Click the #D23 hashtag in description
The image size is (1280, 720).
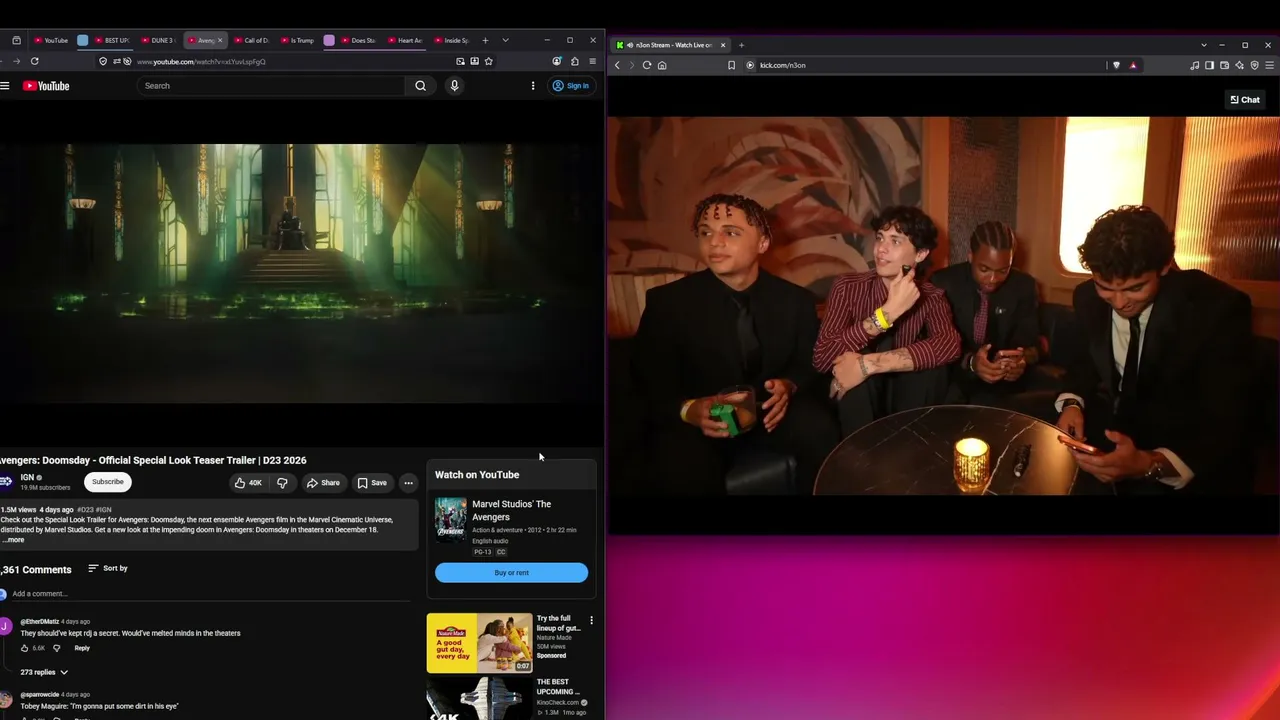click(x=85, y=510)
